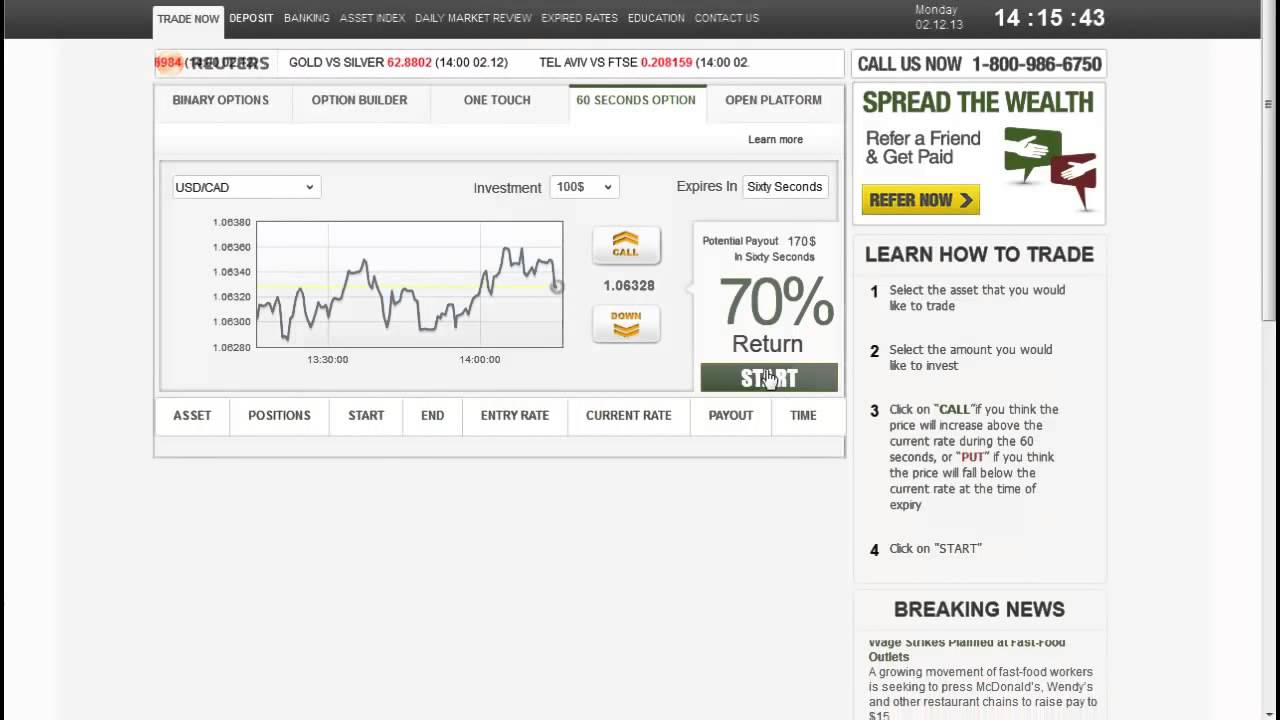The image size is (1280, 720).
Task: Click the yellow REFER NOW button
Action: [x=921, y=200]
